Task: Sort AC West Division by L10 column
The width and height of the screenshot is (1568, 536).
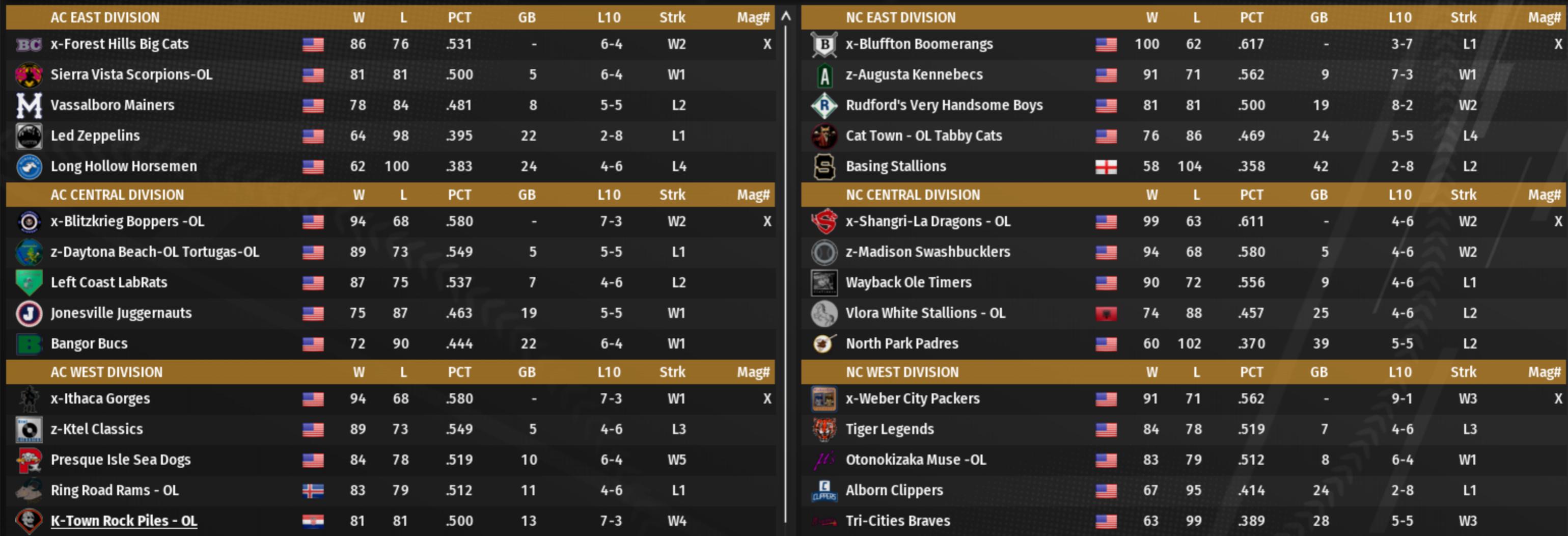Action: click(609, 372)
